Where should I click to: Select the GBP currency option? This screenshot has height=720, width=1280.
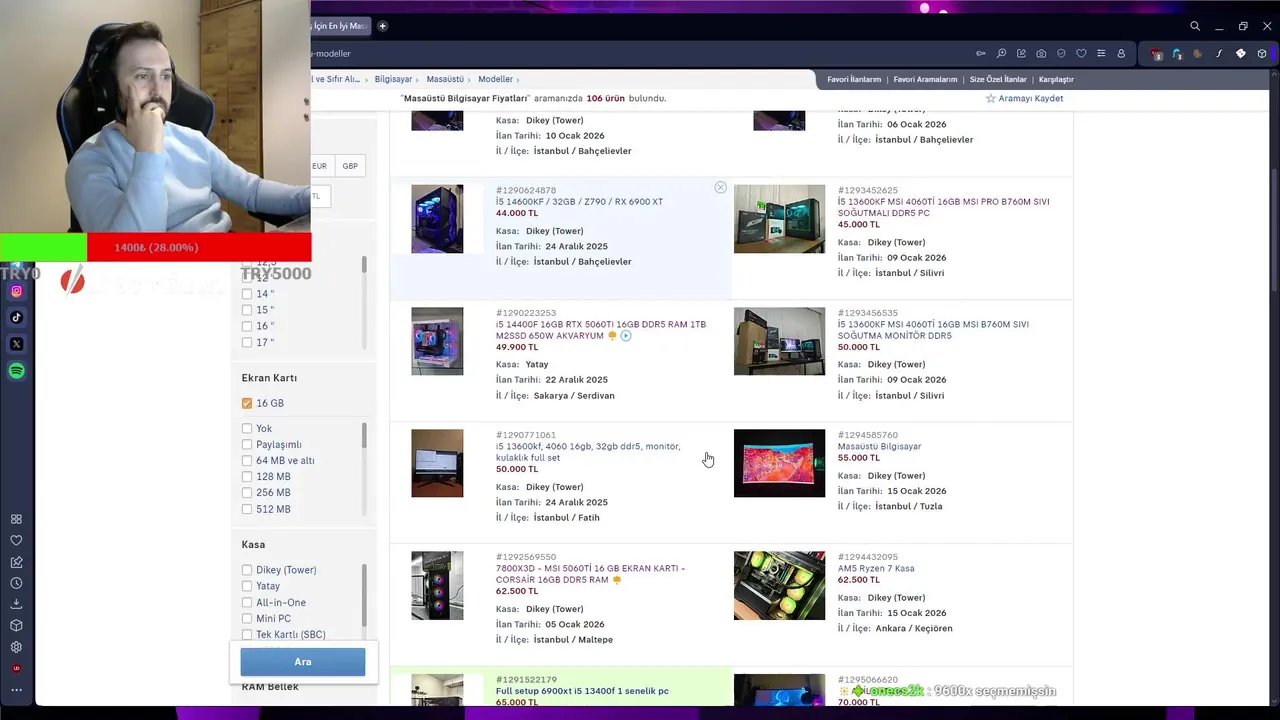pyautogui.click(x=350, y=166)
